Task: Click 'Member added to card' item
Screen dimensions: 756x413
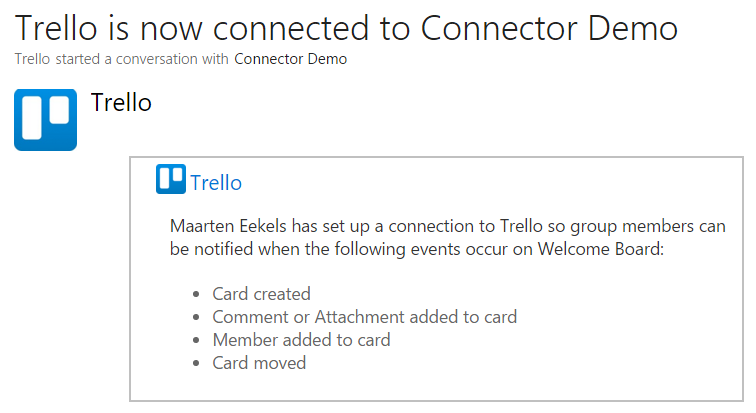Action: coord(301,340)
